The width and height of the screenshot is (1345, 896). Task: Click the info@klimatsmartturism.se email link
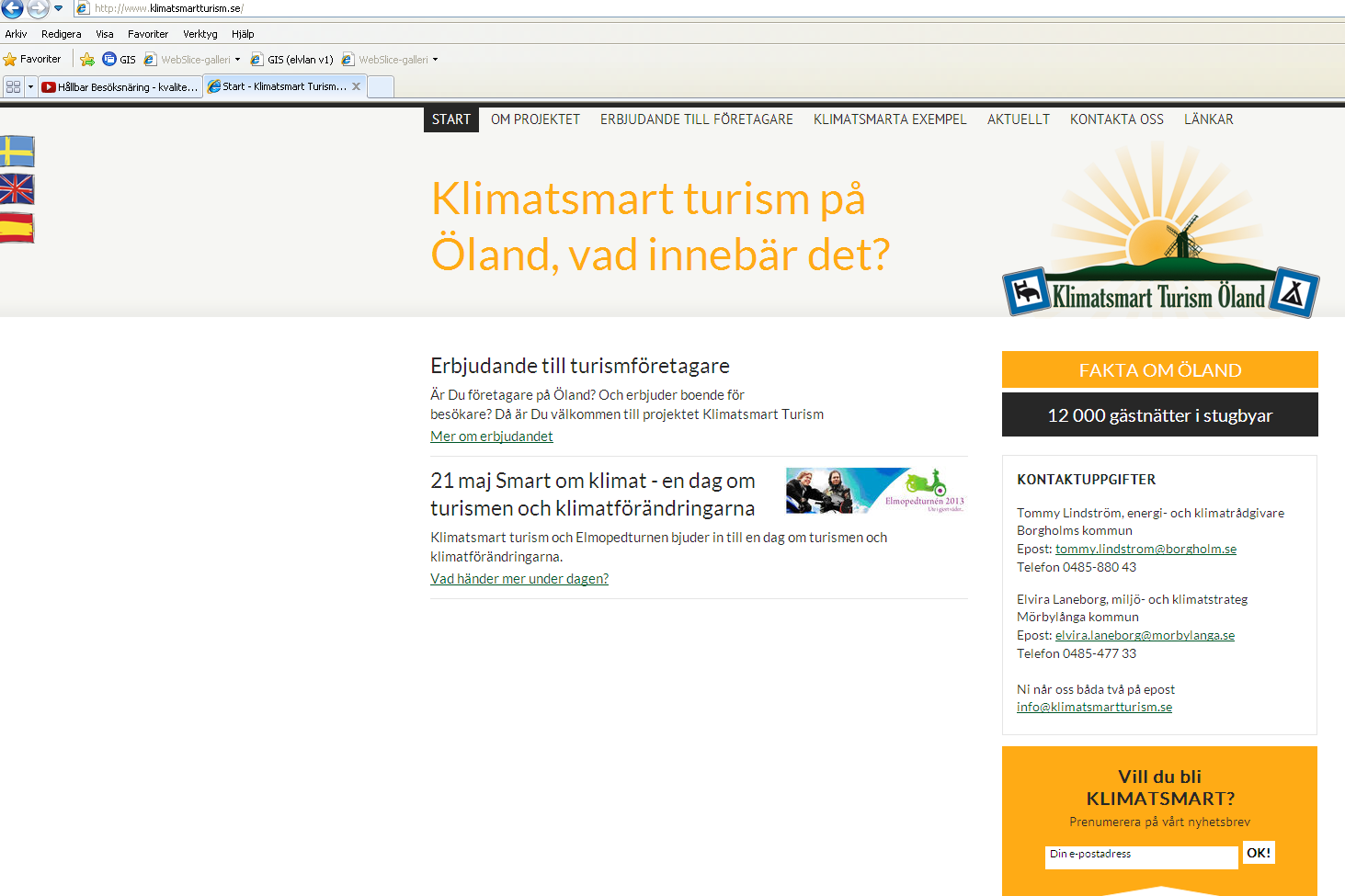coord(1094,707)
